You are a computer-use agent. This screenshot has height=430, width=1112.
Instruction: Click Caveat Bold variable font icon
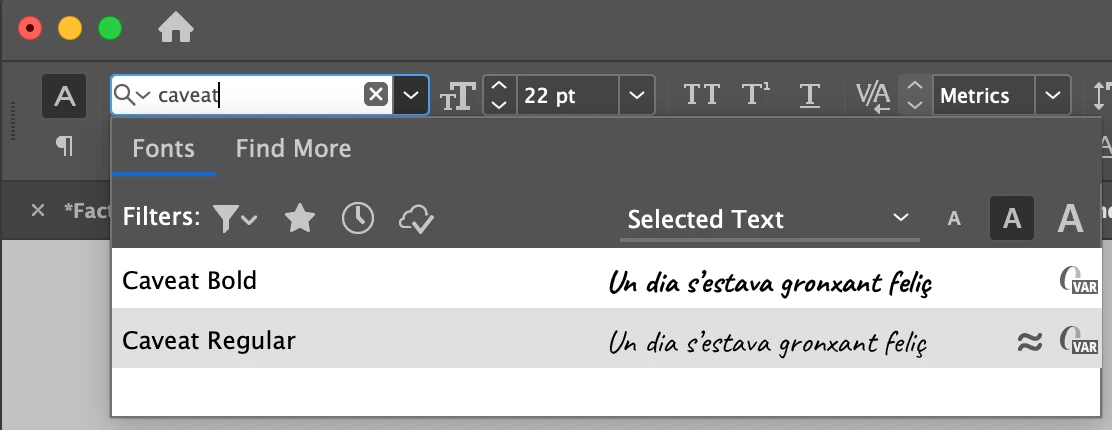(x=1079, y=280)
